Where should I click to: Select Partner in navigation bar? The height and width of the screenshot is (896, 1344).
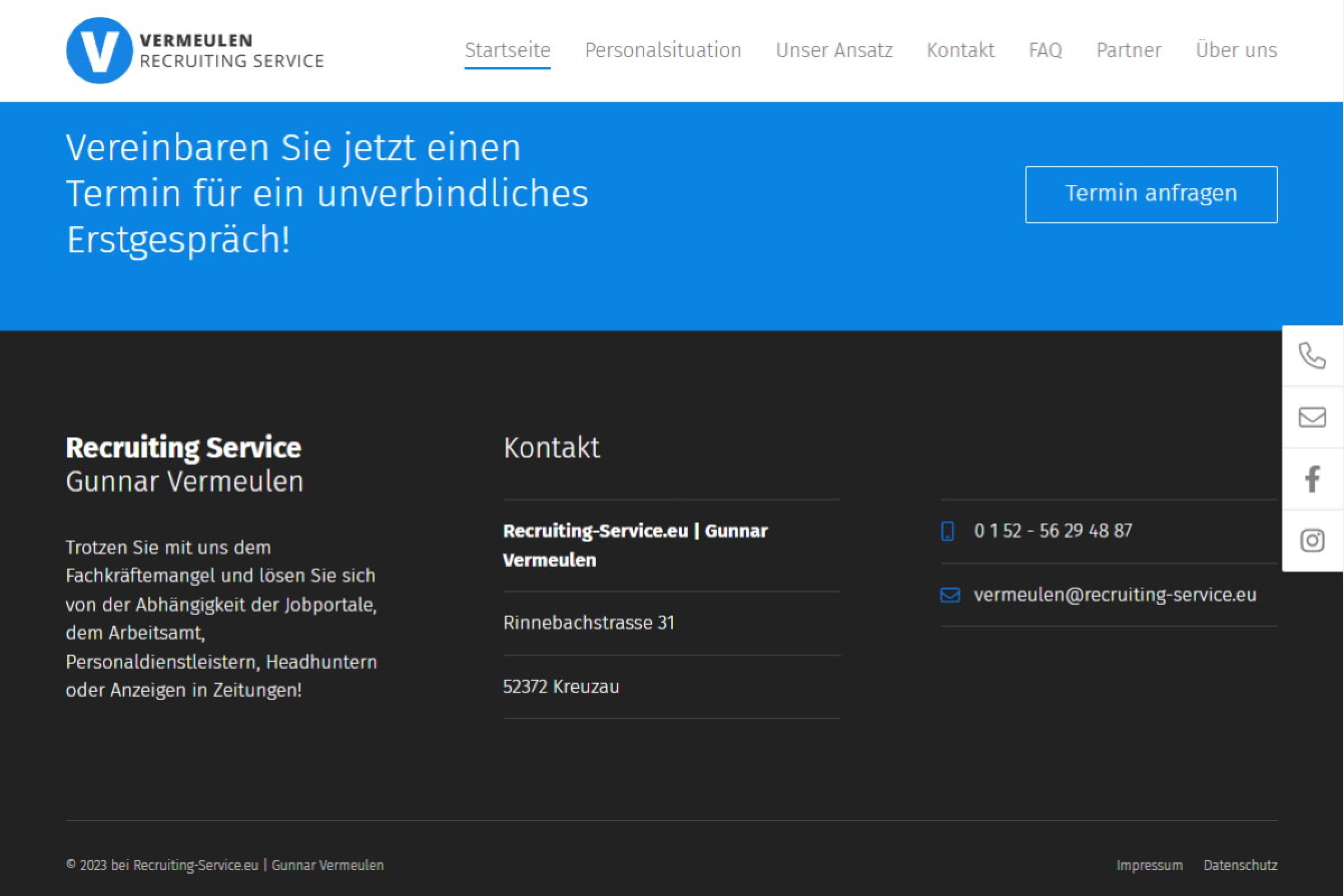1128,50
